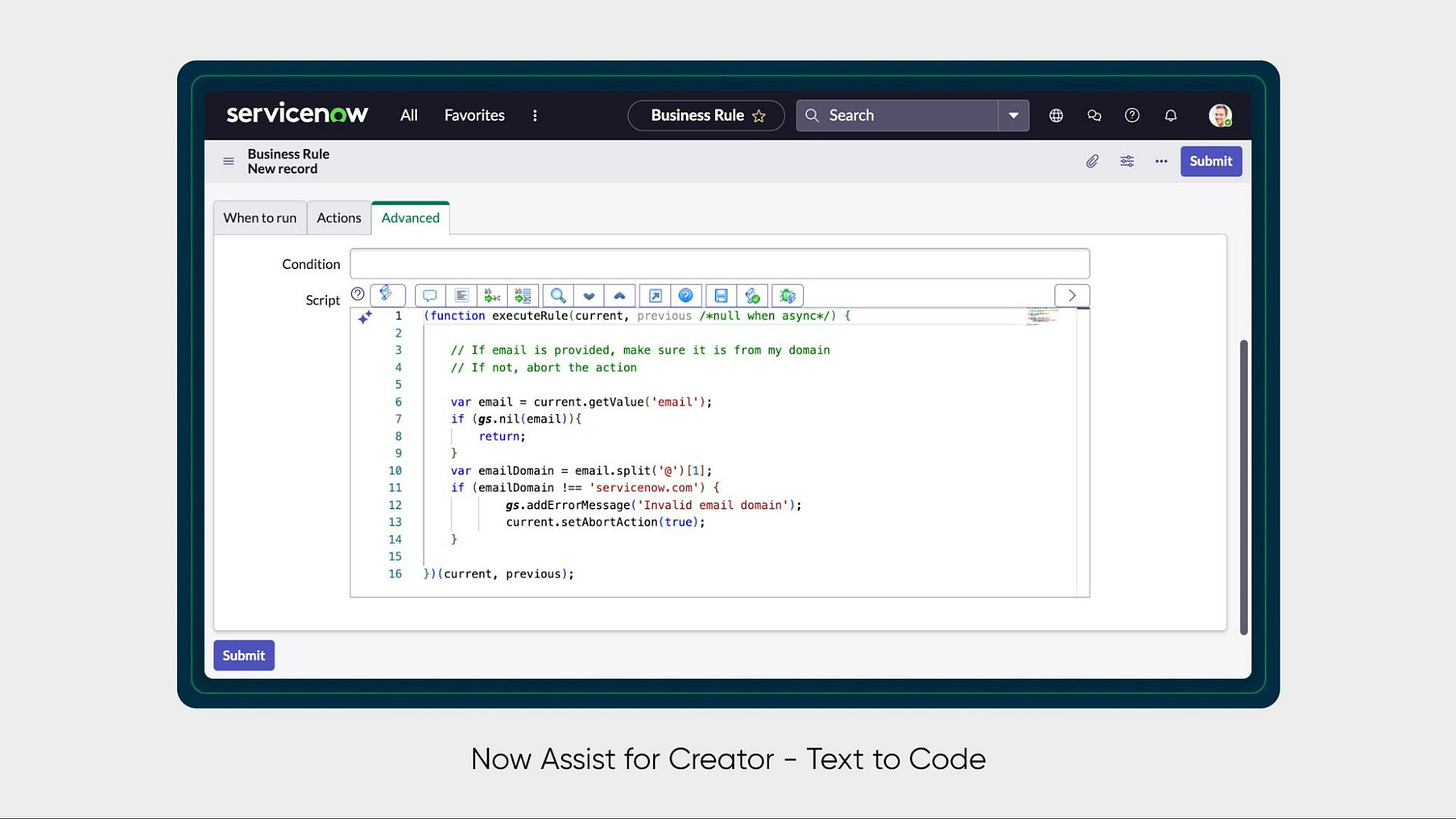
Task: Click the 'abort the action' comment line
Action: coord(544,368)
